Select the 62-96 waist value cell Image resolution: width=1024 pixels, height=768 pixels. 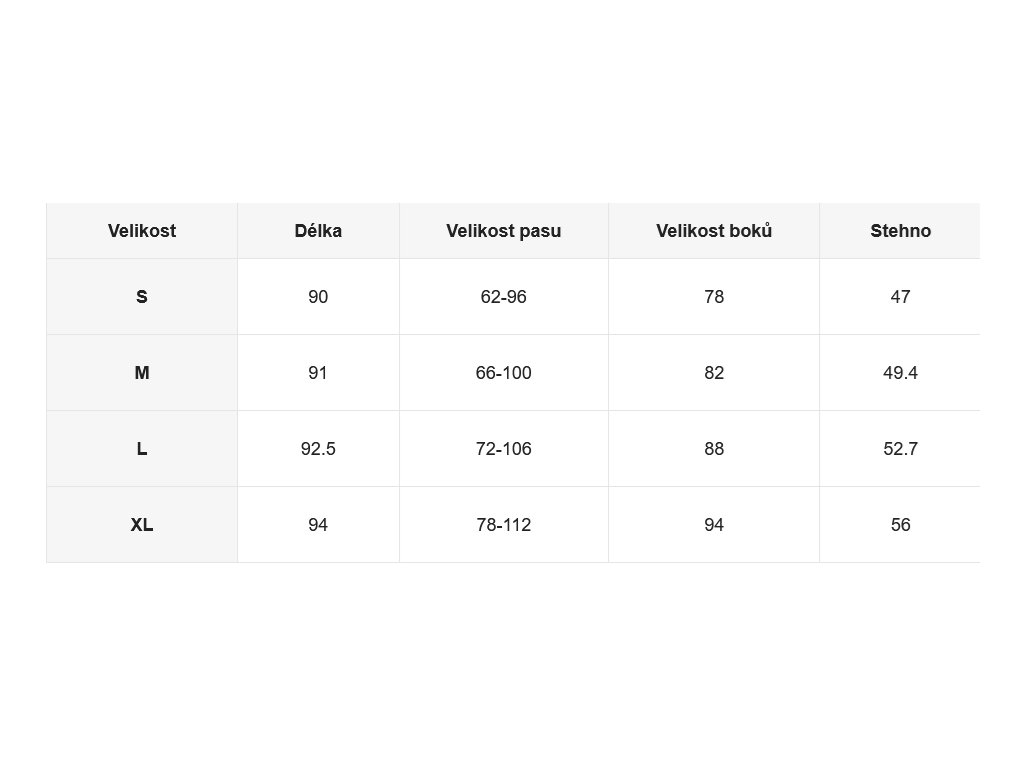[x=504, y=296]
